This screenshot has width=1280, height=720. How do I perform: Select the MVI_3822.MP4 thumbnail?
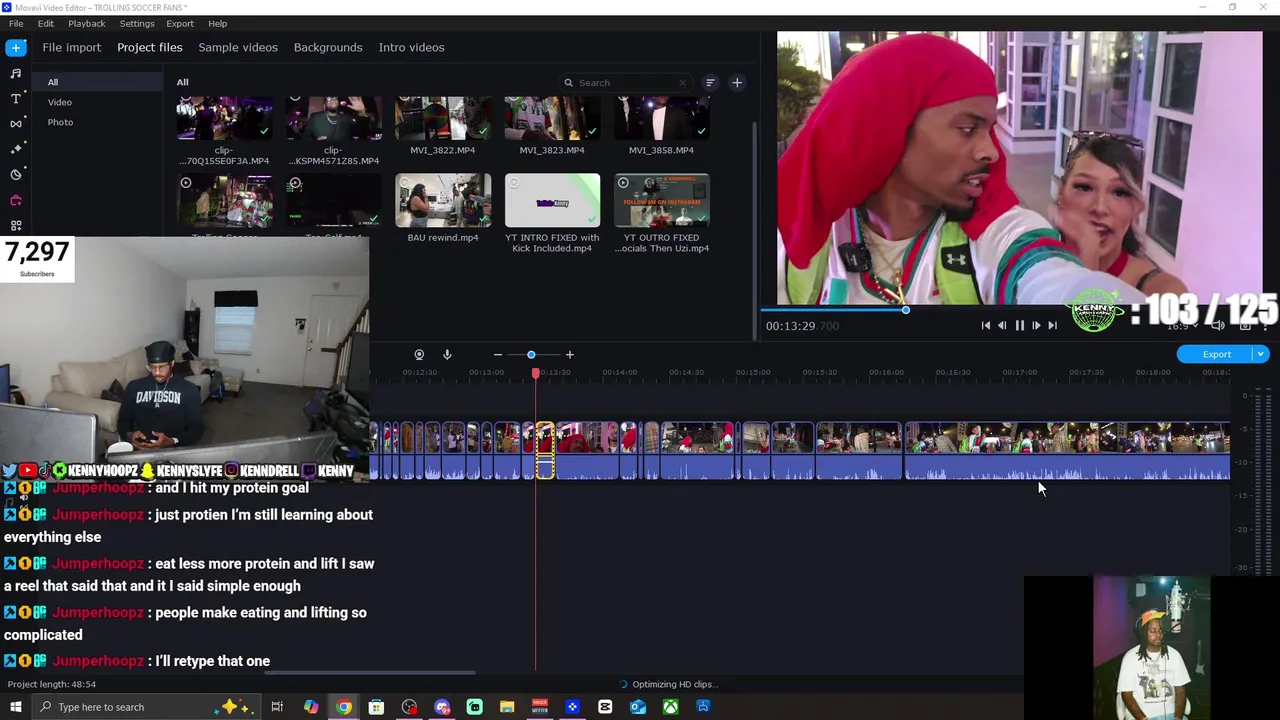(x=443, y=119)
